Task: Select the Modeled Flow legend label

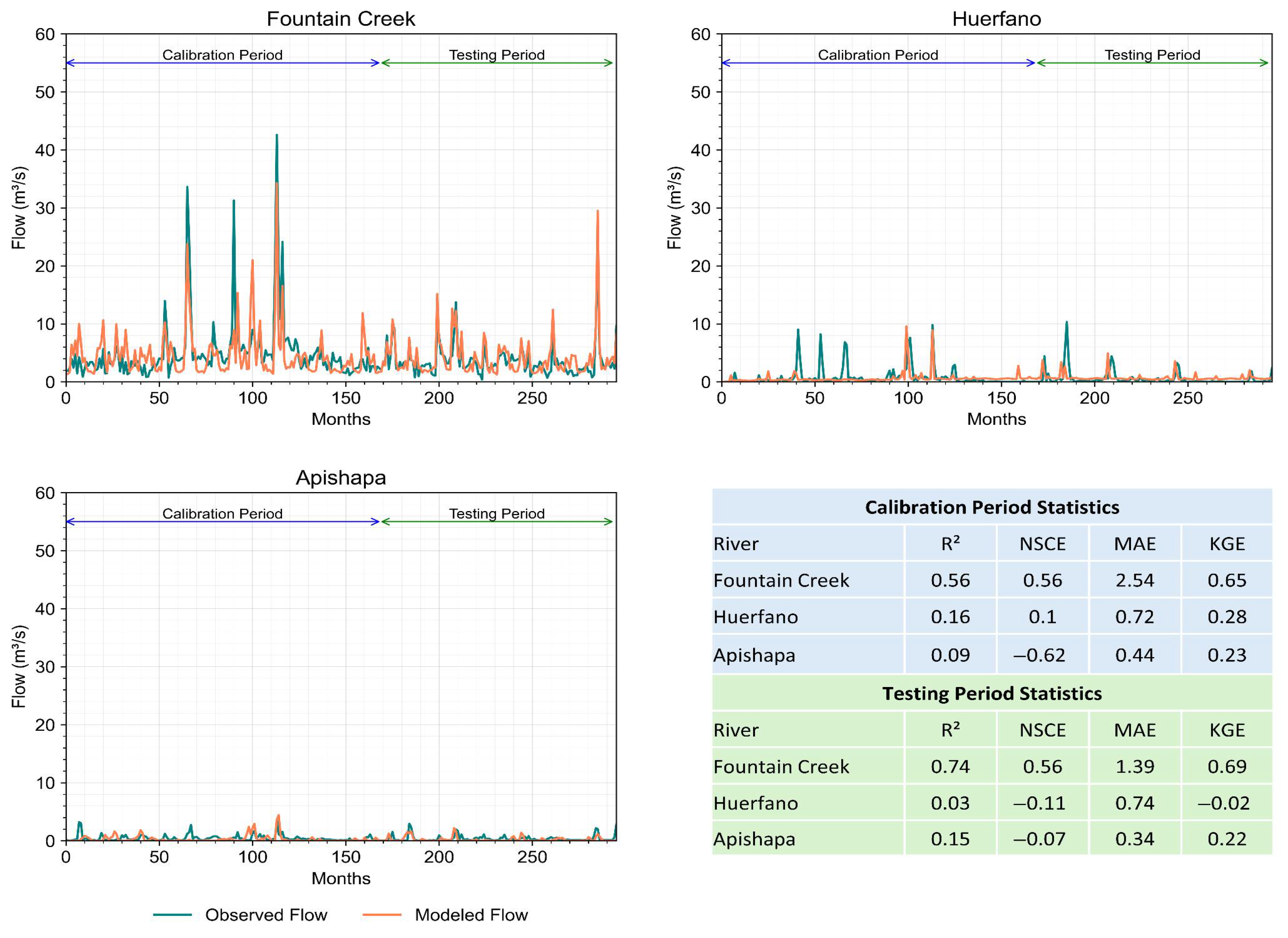Action: point(471,915)
